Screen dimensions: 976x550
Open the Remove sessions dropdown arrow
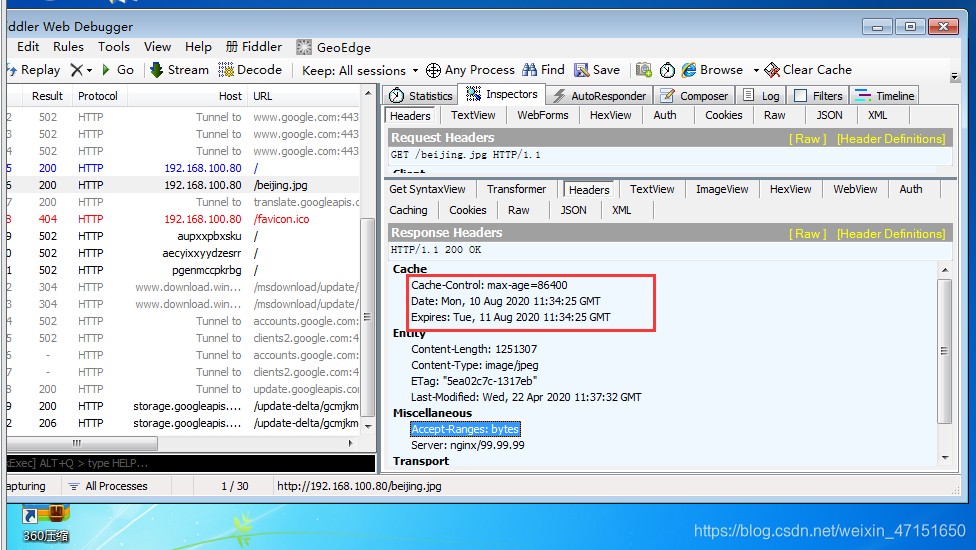pos(89,71)
